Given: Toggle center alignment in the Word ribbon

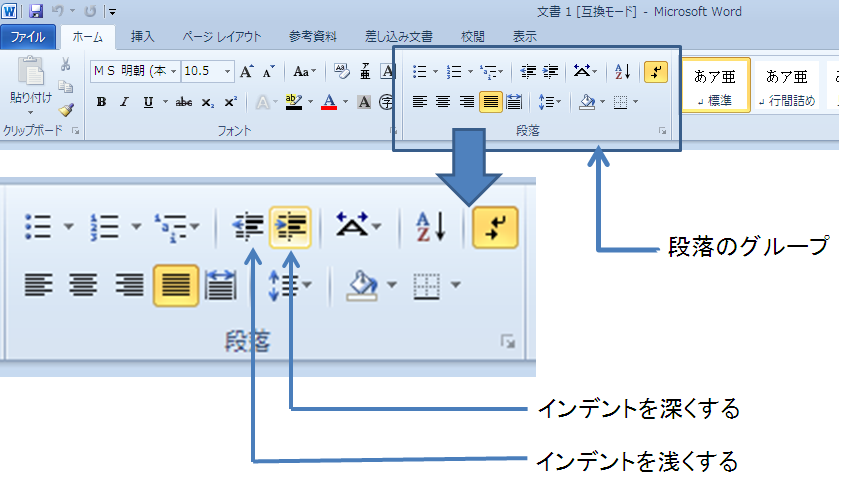Looking at the screenshot, I should (x=443, y=102).
